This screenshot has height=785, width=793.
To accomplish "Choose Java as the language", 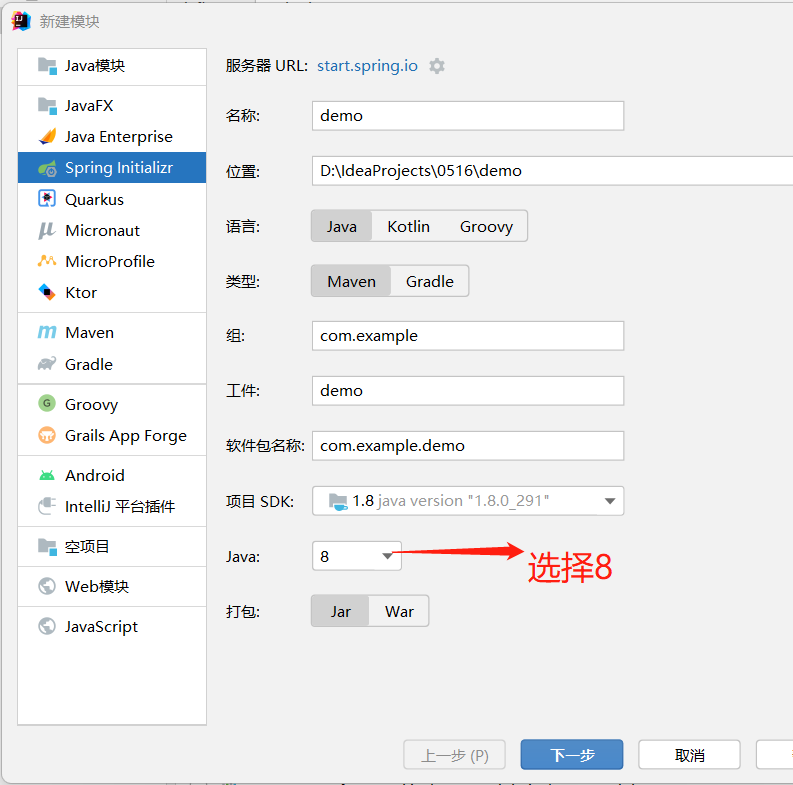I will pos(341,226).
